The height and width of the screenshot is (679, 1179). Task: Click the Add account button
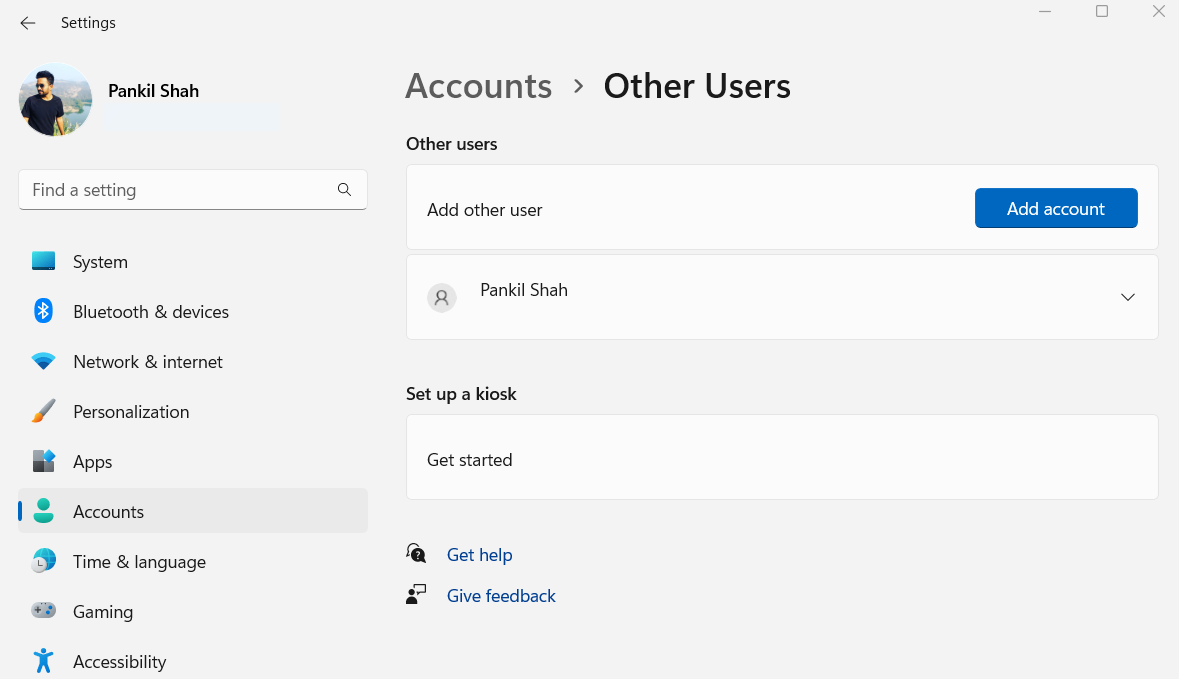tap(1056, 208)
